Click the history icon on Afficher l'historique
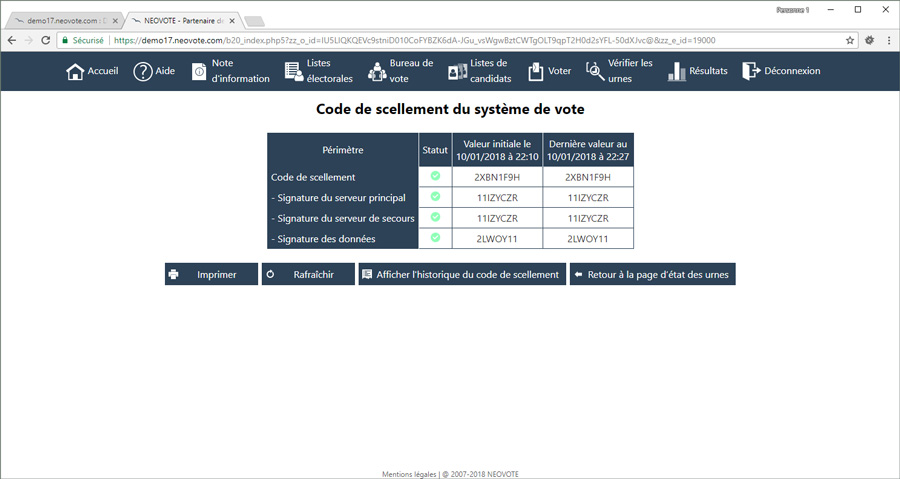This screenshot has width=900, height=479. [x=367, y=274]
